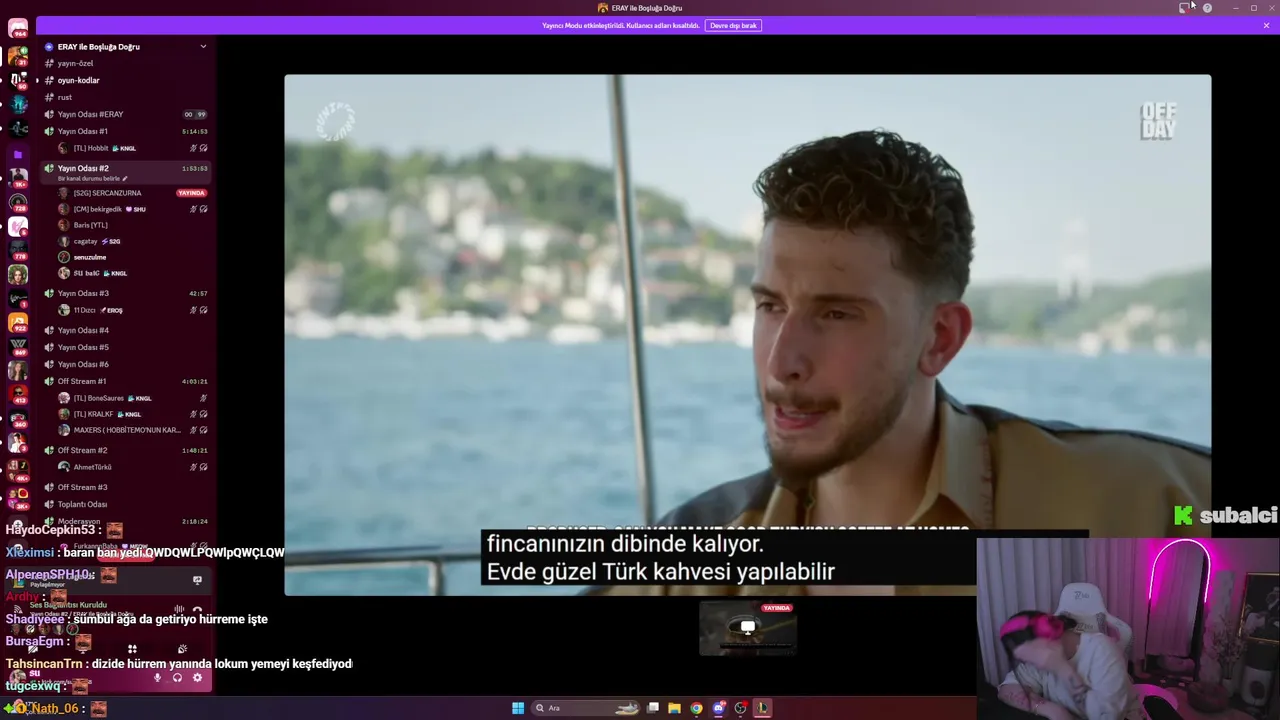Click deafen status icon beside bekirgedik
The image size is (1280, 720).
click(x=203, y=209)
